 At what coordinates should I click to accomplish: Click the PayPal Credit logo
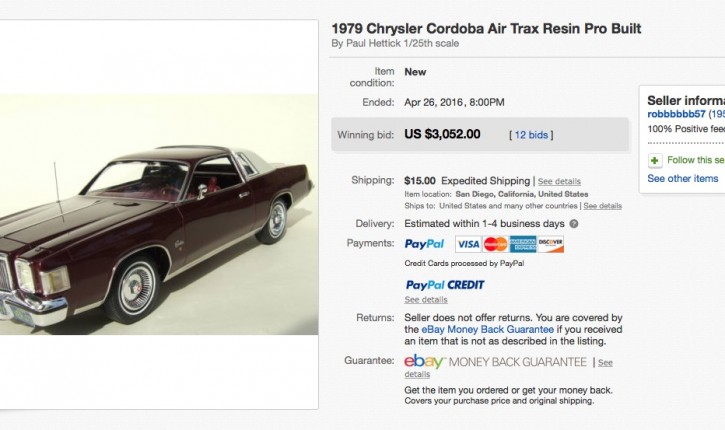pyautogui.click(x=444, y=285)
